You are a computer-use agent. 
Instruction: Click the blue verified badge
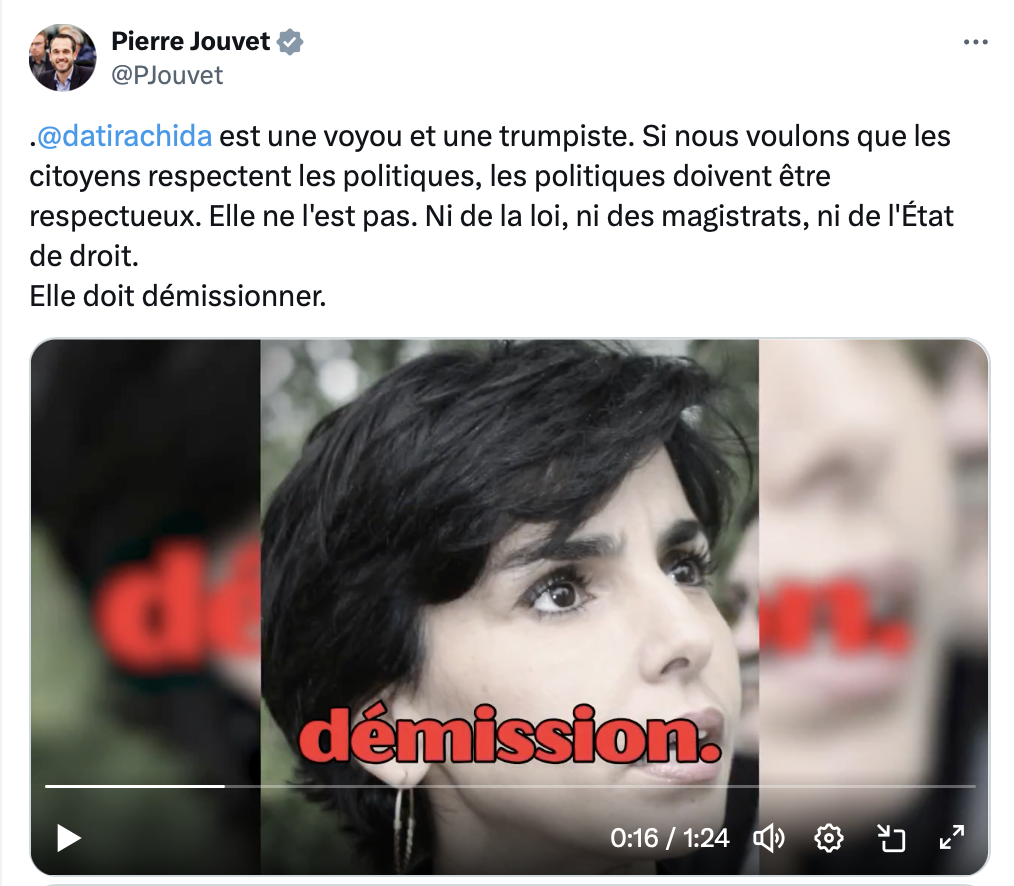(x=290, y=42)
